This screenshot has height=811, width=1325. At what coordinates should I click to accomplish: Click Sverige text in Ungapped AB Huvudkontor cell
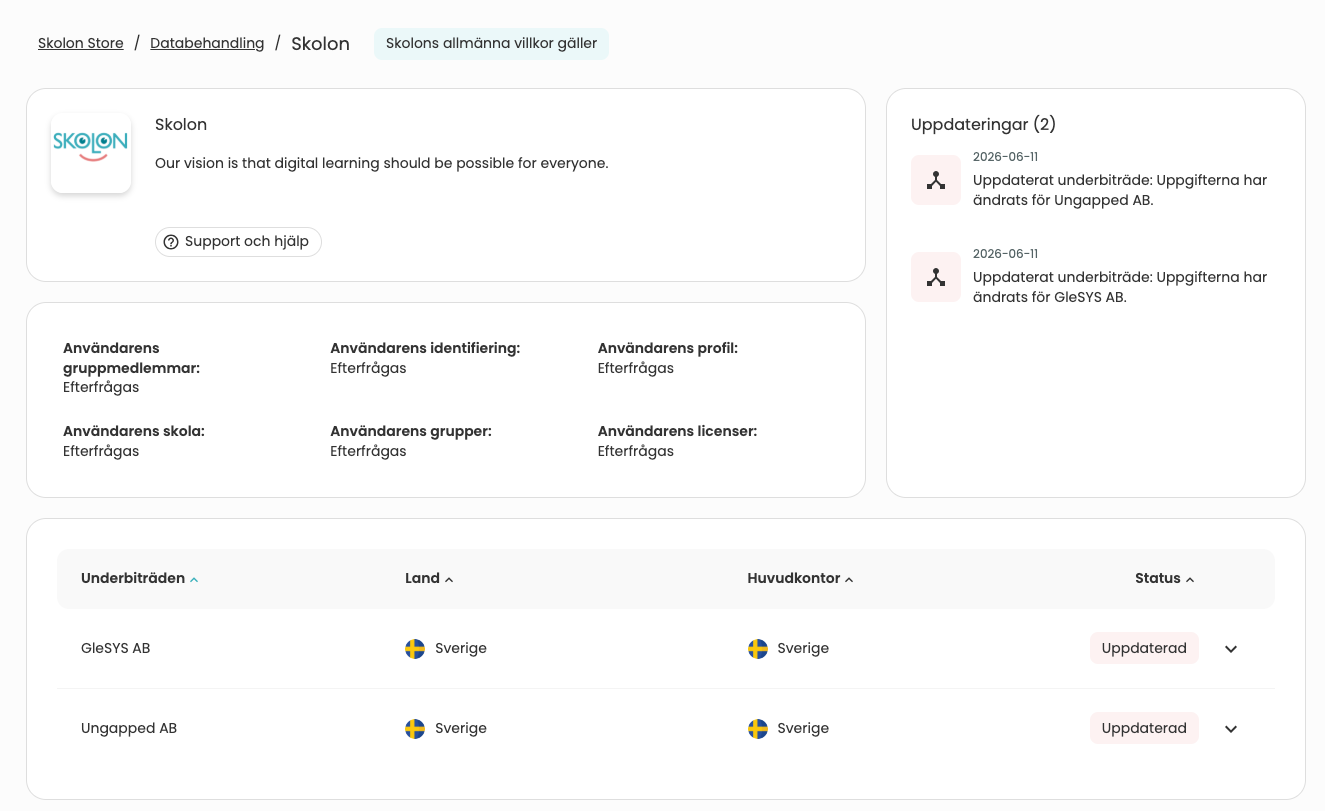tap(803, 728)
